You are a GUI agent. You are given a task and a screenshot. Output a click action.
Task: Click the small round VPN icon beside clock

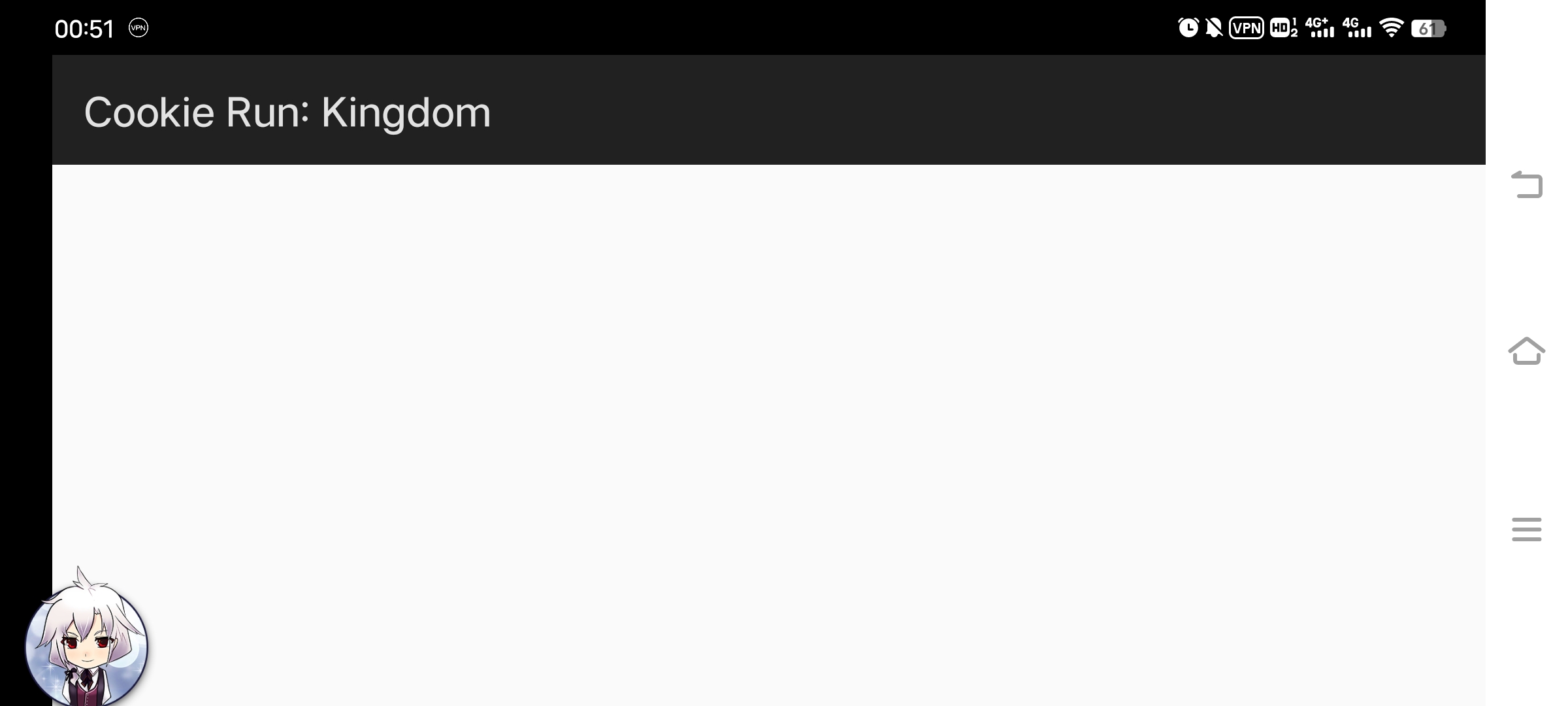[139, 27]
